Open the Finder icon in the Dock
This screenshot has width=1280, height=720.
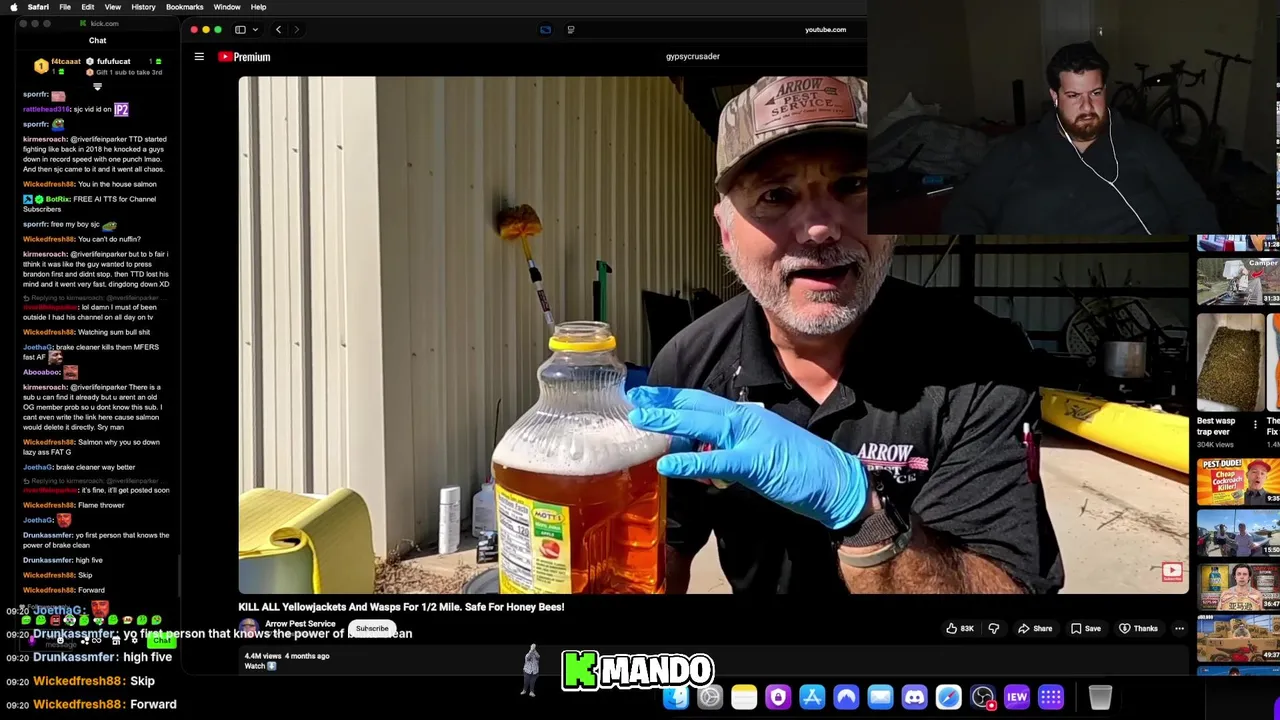click(x=676, y=697)
